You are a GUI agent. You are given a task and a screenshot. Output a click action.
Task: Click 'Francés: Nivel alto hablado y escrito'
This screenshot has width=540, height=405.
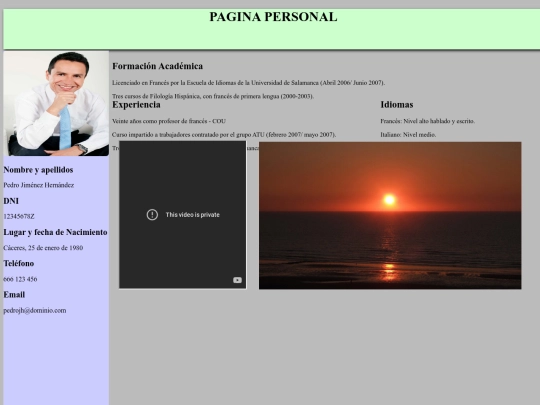tap(427, 121)
